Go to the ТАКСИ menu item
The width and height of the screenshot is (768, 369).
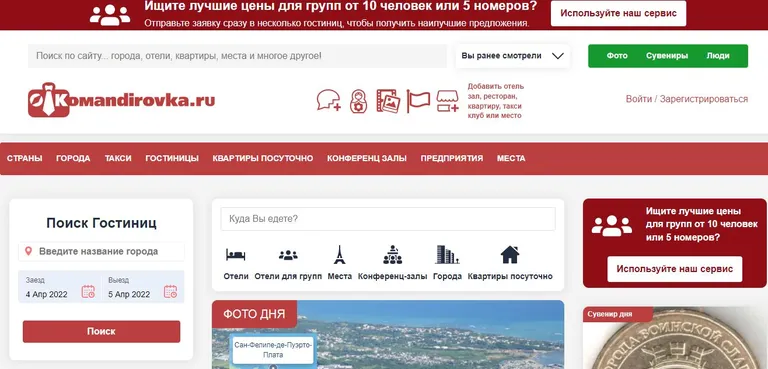pyautogui.click(x=118, y=158)
